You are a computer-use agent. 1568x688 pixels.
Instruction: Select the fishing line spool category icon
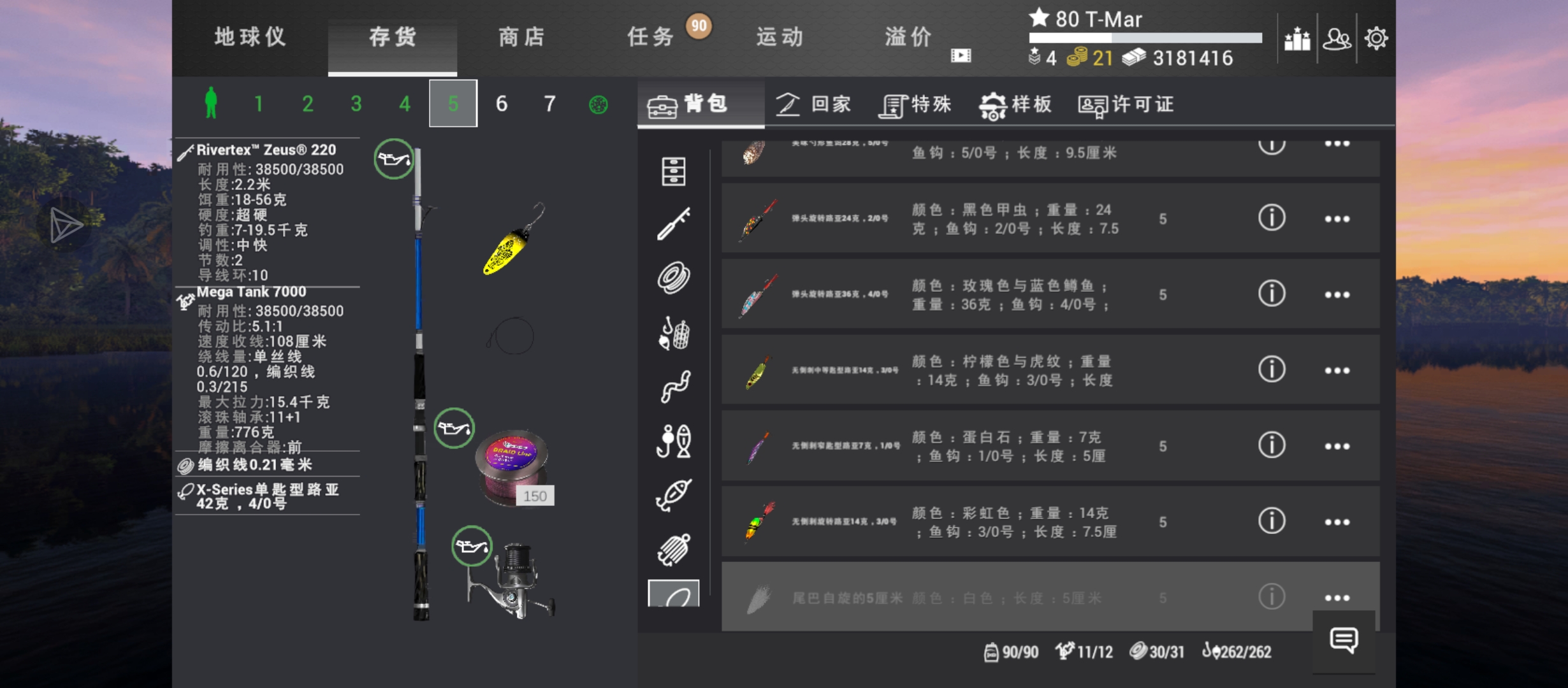pyautogui.click(x=674, y=278)
